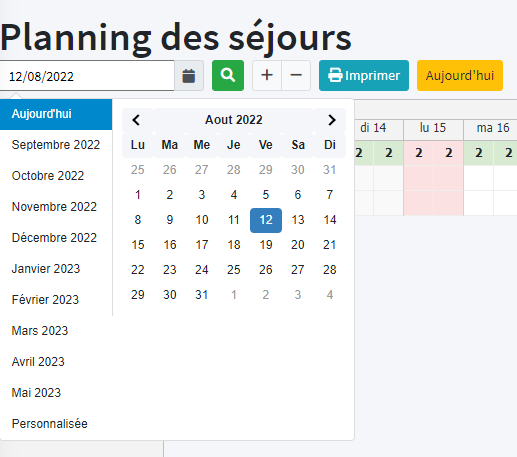Print the planning with Imprimer button

click(364, 75)
